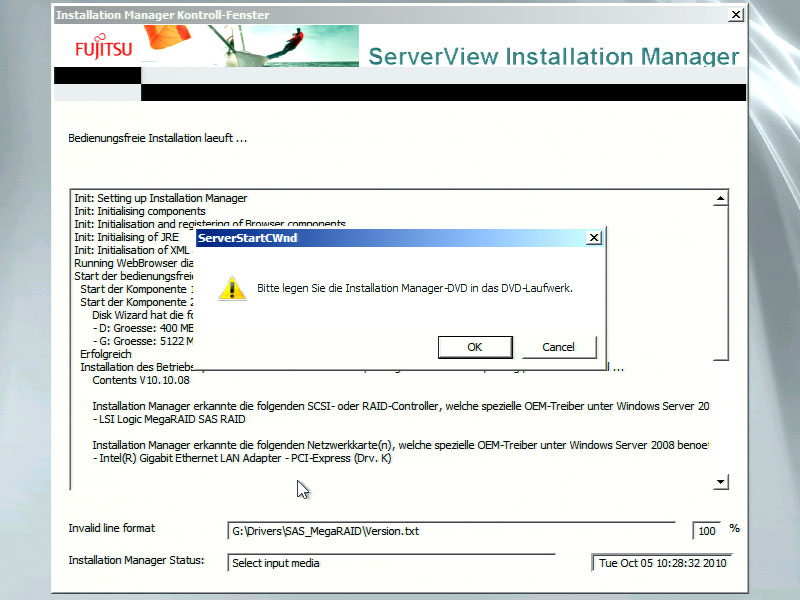The width and height of the screenshot is (800, 600).
Task: Close the Installation Manager Kontroll-Fenster window
Action: pos(736,15)
